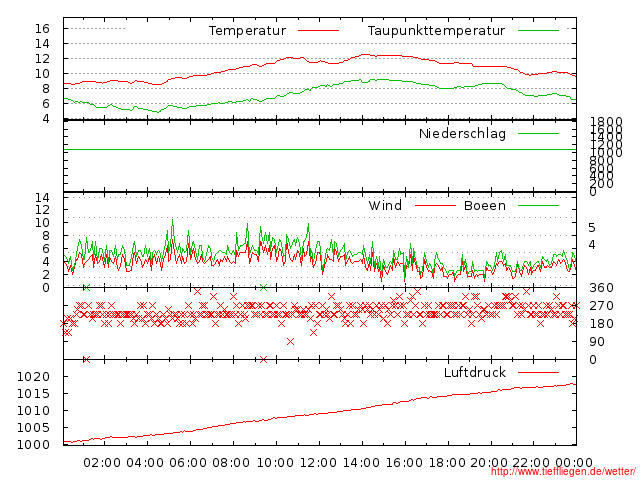640x480 pixels.
Task: Click the 18:00 time axis label
Action: tap(447, 462)
